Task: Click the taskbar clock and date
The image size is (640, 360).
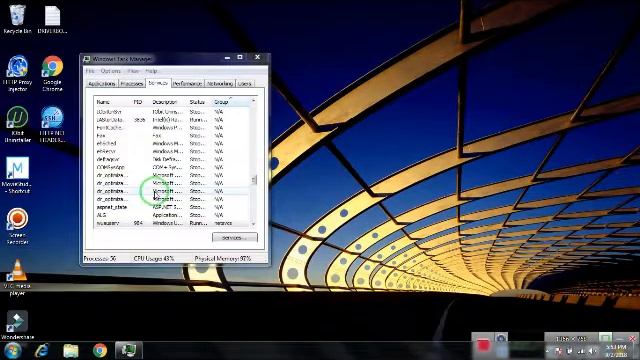Action: tap(616, 351)
